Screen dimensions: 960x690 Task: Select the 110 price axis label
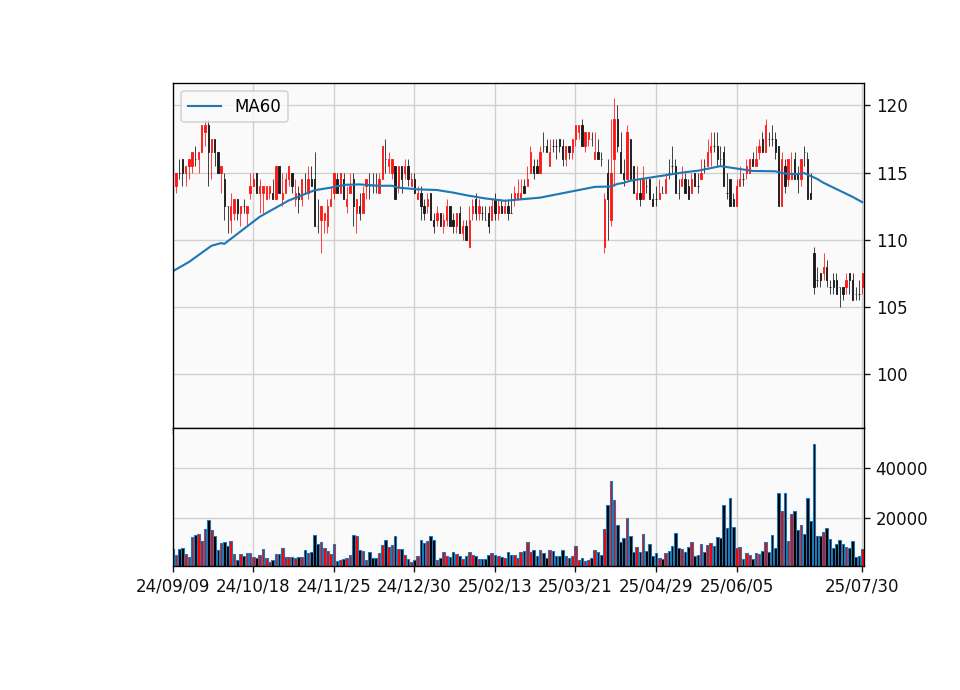click(892, 241)
